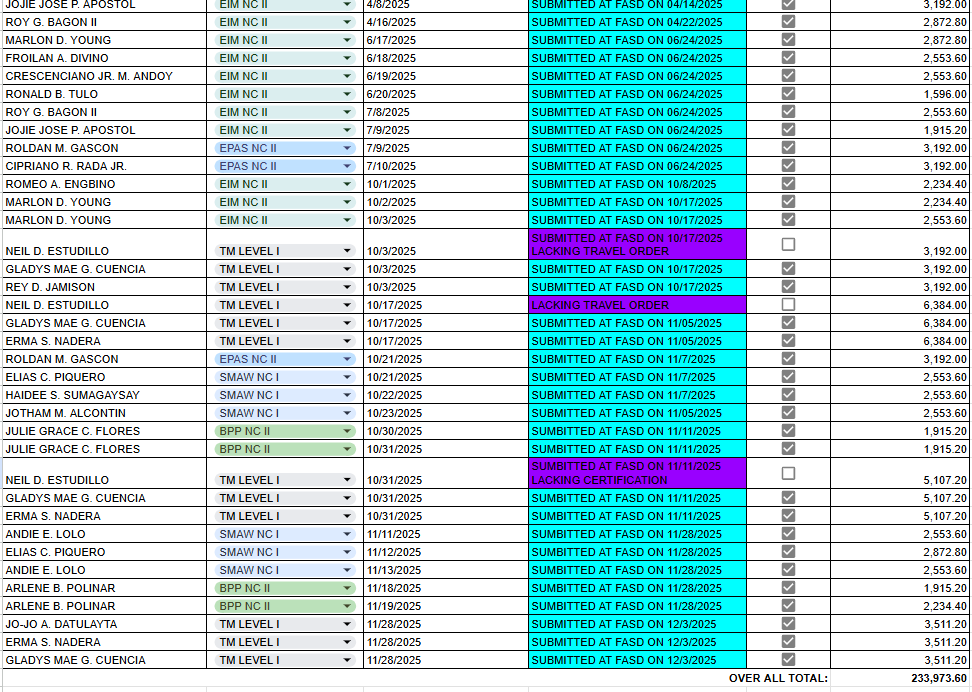The height and width of the screenshot is (692, 972).
Task: Select the FROILAN A. DIVINO cell
Action: tap(105, 58)
